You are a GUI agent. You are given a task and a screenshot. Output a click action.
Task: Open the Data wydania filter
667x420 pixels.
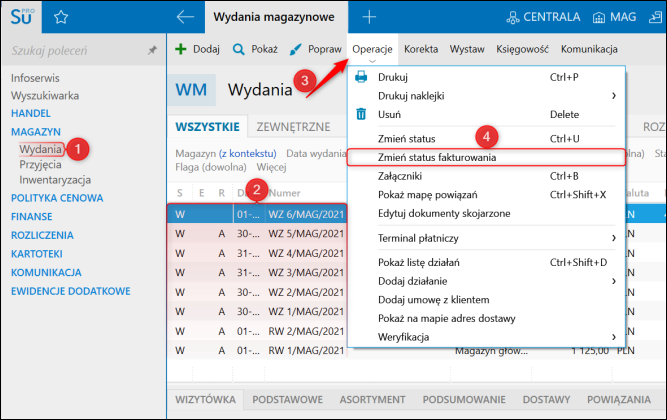316,153
